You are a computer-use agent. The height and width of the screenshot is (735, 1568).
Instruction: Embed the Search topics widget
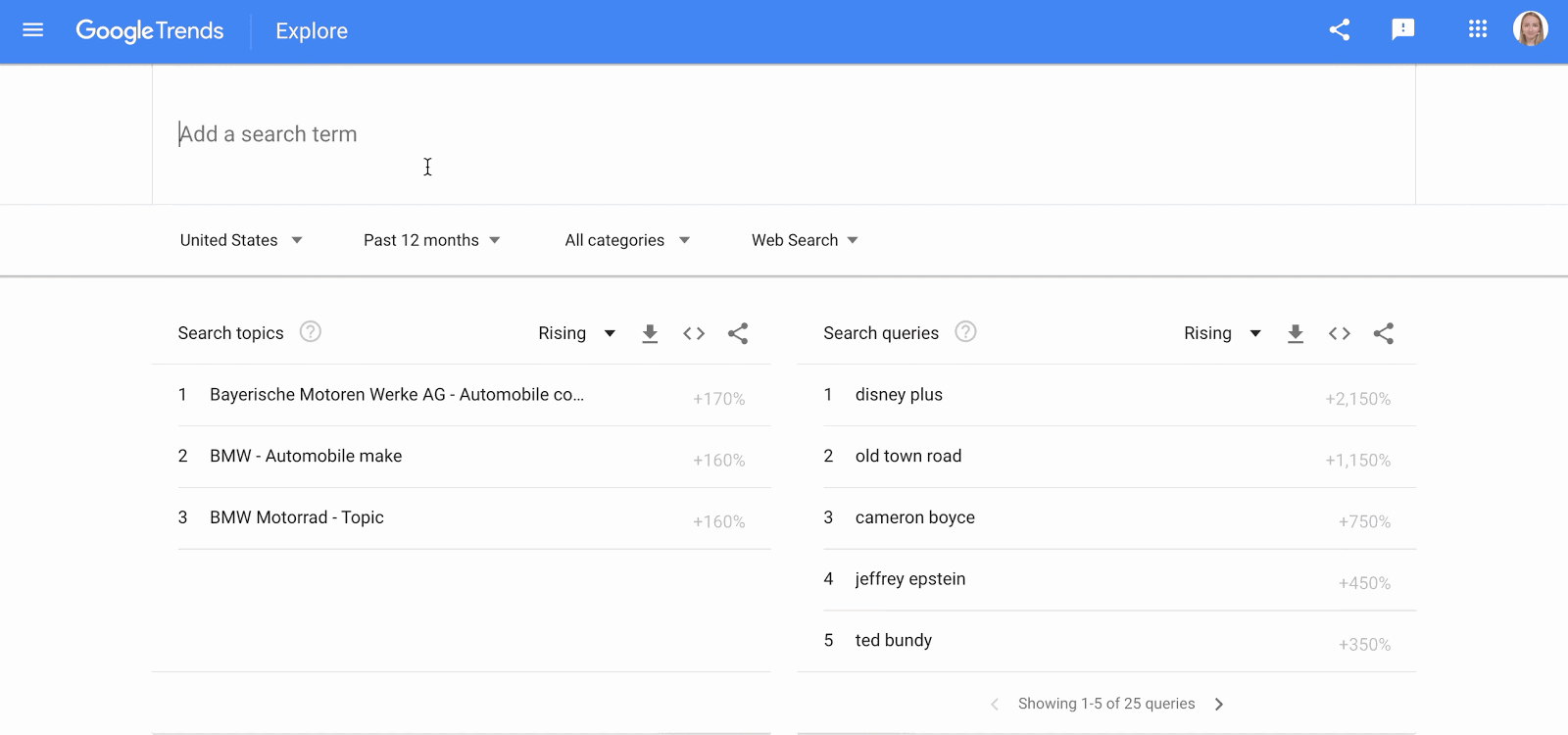(x=694, y=334)
